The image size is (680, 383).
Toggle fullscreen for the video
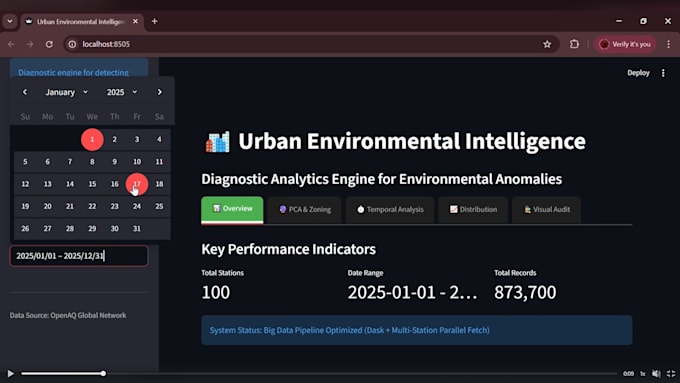click(670, 373)
